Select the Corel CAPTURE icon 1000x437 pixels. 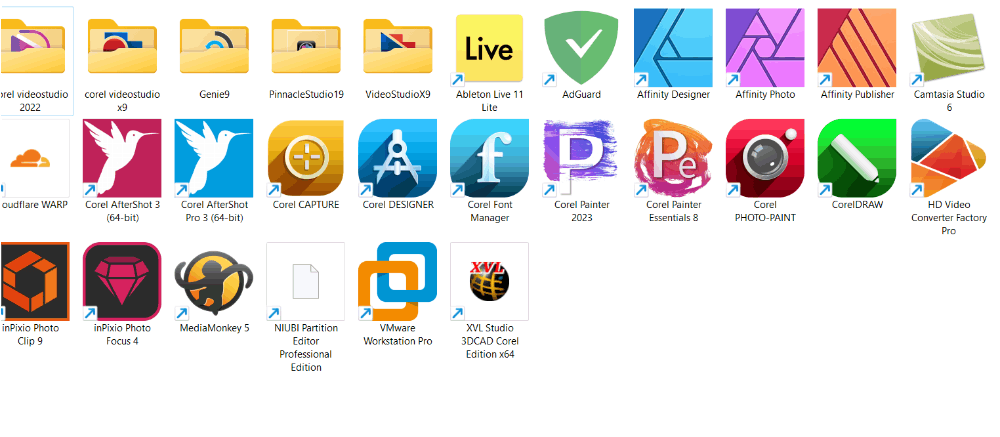[x=305, y=158]
